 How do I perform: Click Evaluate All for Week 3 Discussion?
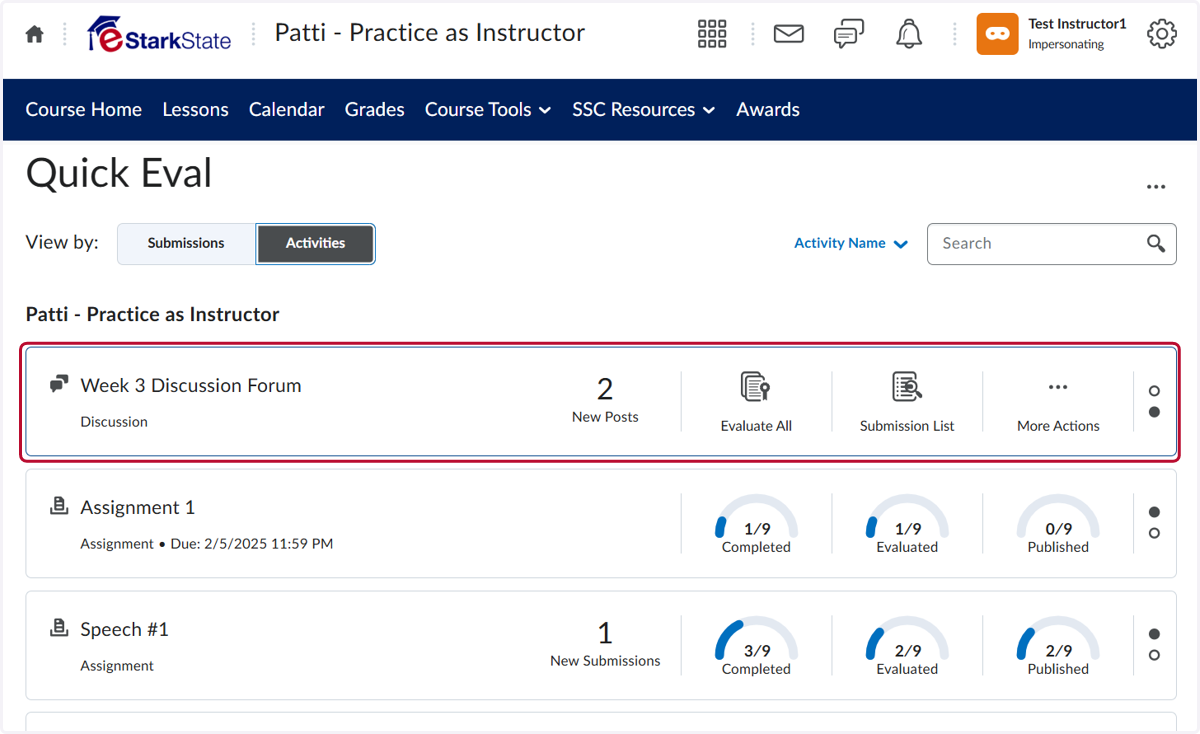click(756, 402)
